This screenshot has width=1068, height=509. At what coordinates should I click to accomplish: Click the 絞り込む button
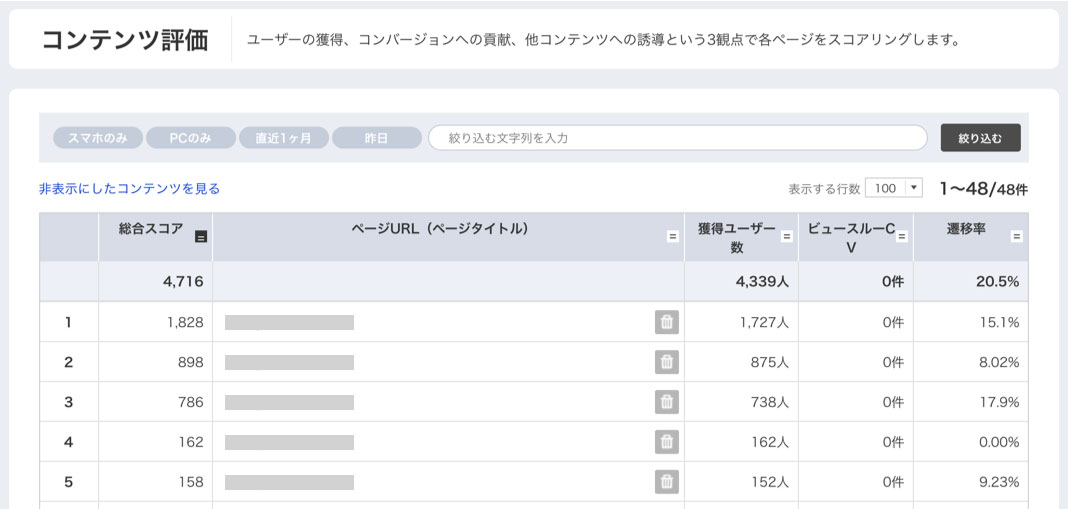[x=980, y=138]
